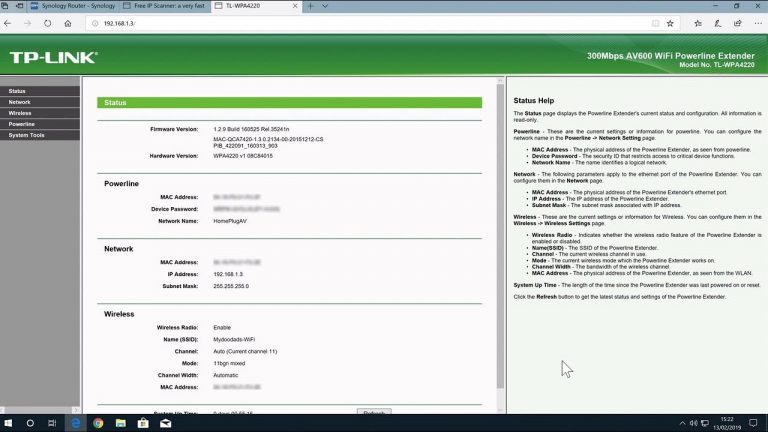Screen dimensions: 768x432
Task: Open the Mail app from taskbar
Action: [x=166, y=423]
